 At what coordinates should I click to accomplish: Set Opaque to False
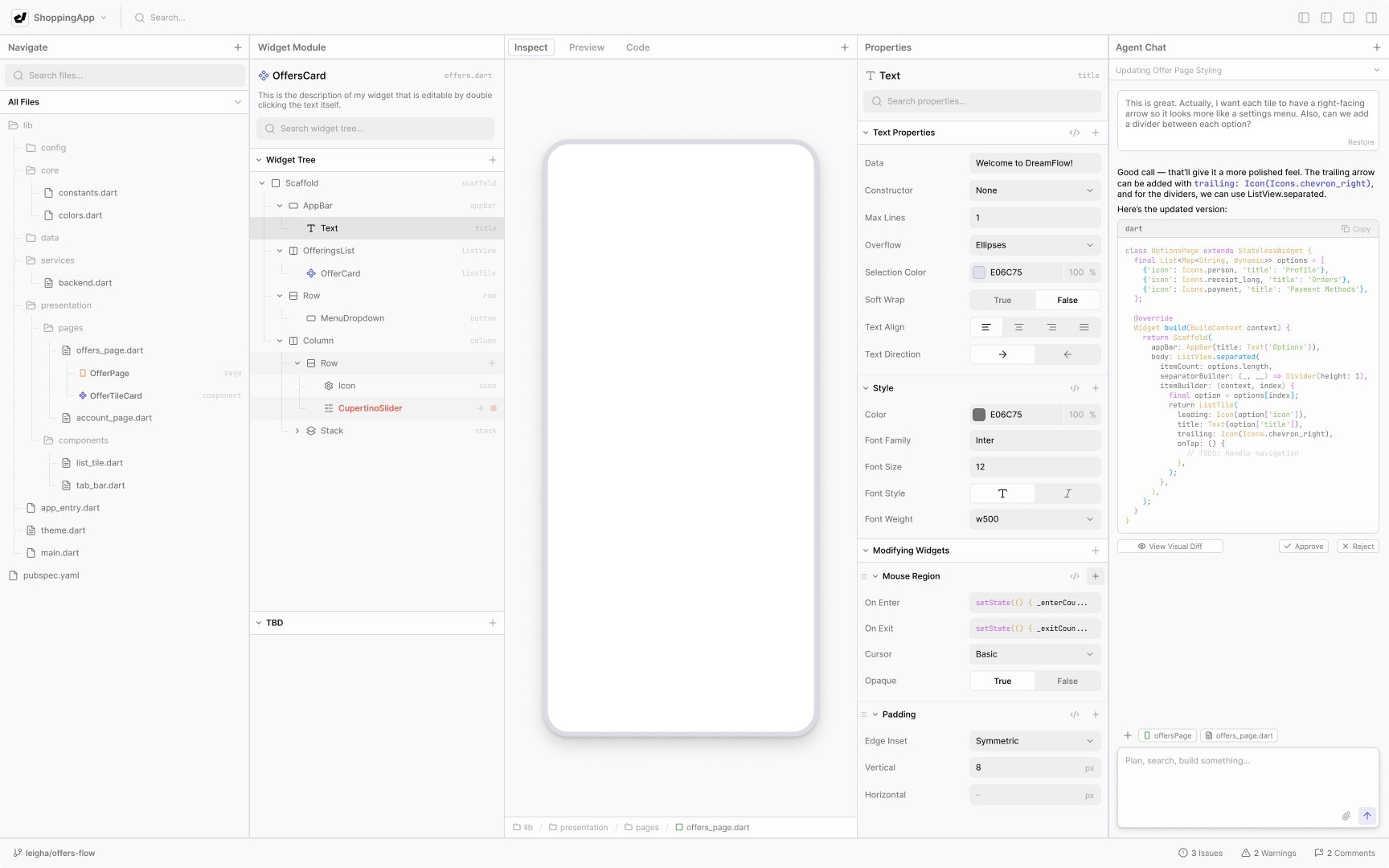point(1067,681)
